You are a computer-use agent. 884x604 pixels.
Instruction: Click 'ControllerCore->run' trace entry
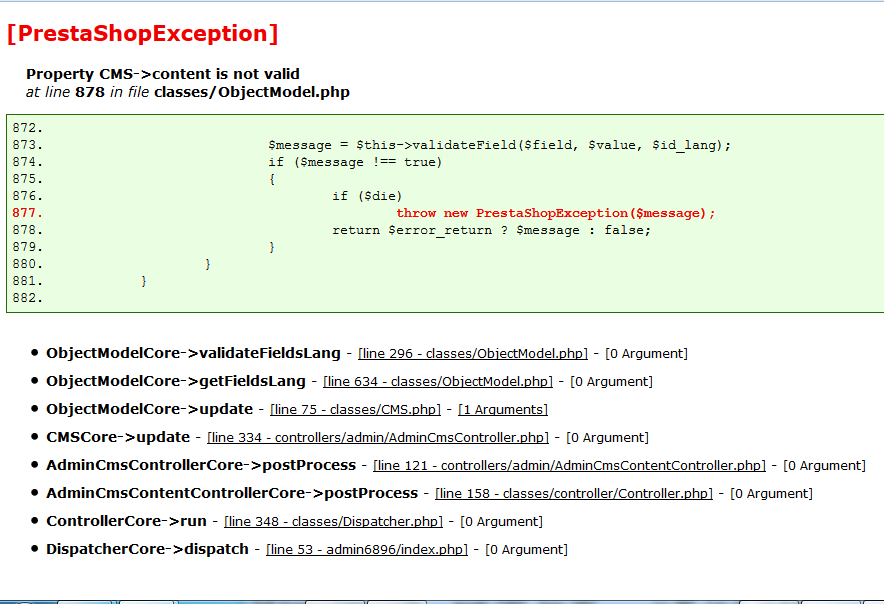(126, 521)
